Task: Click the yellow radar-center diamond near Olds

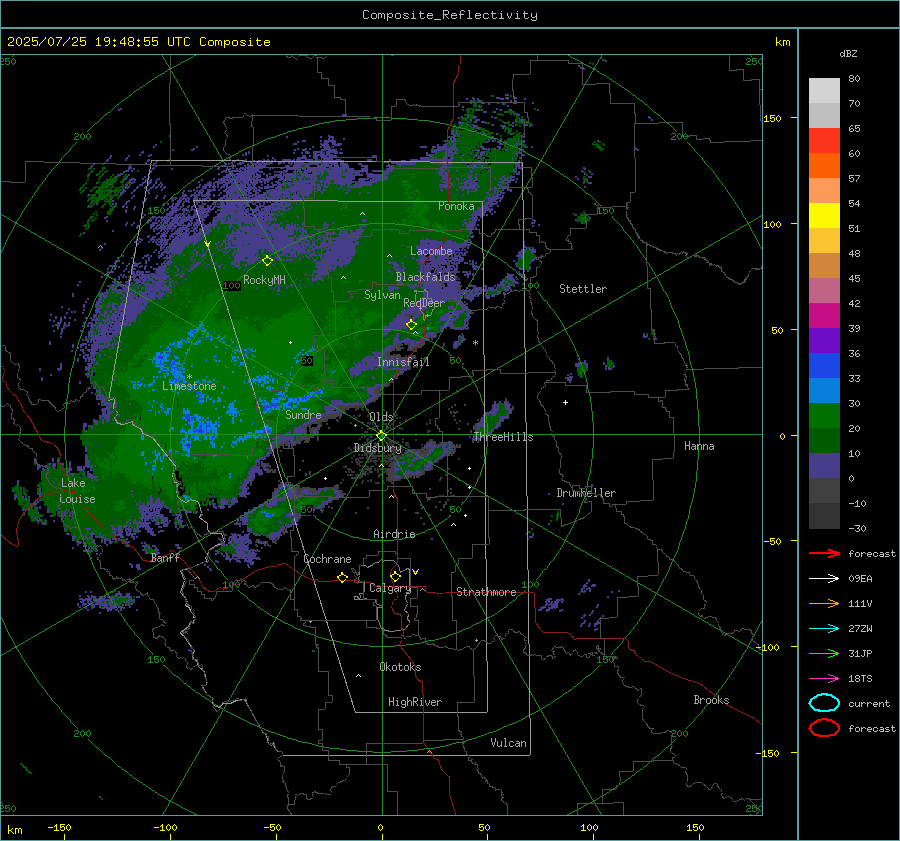Action: coord(381,436)
